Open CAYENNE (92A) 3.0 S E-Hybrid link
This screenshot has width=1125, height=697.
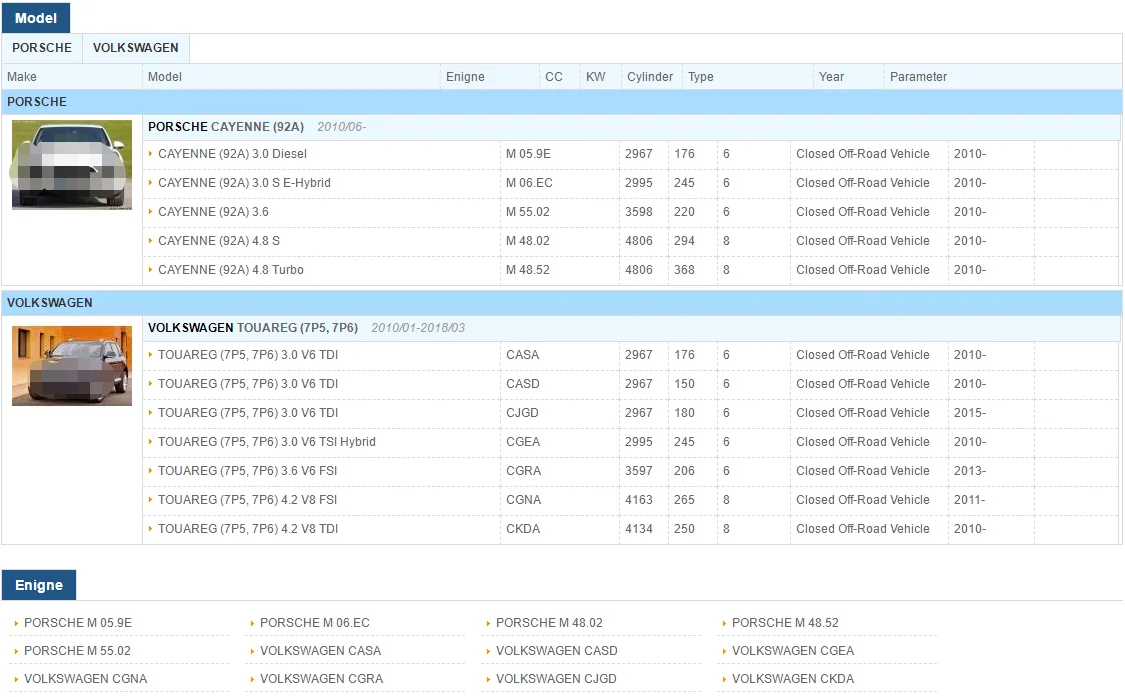[245, 183]
